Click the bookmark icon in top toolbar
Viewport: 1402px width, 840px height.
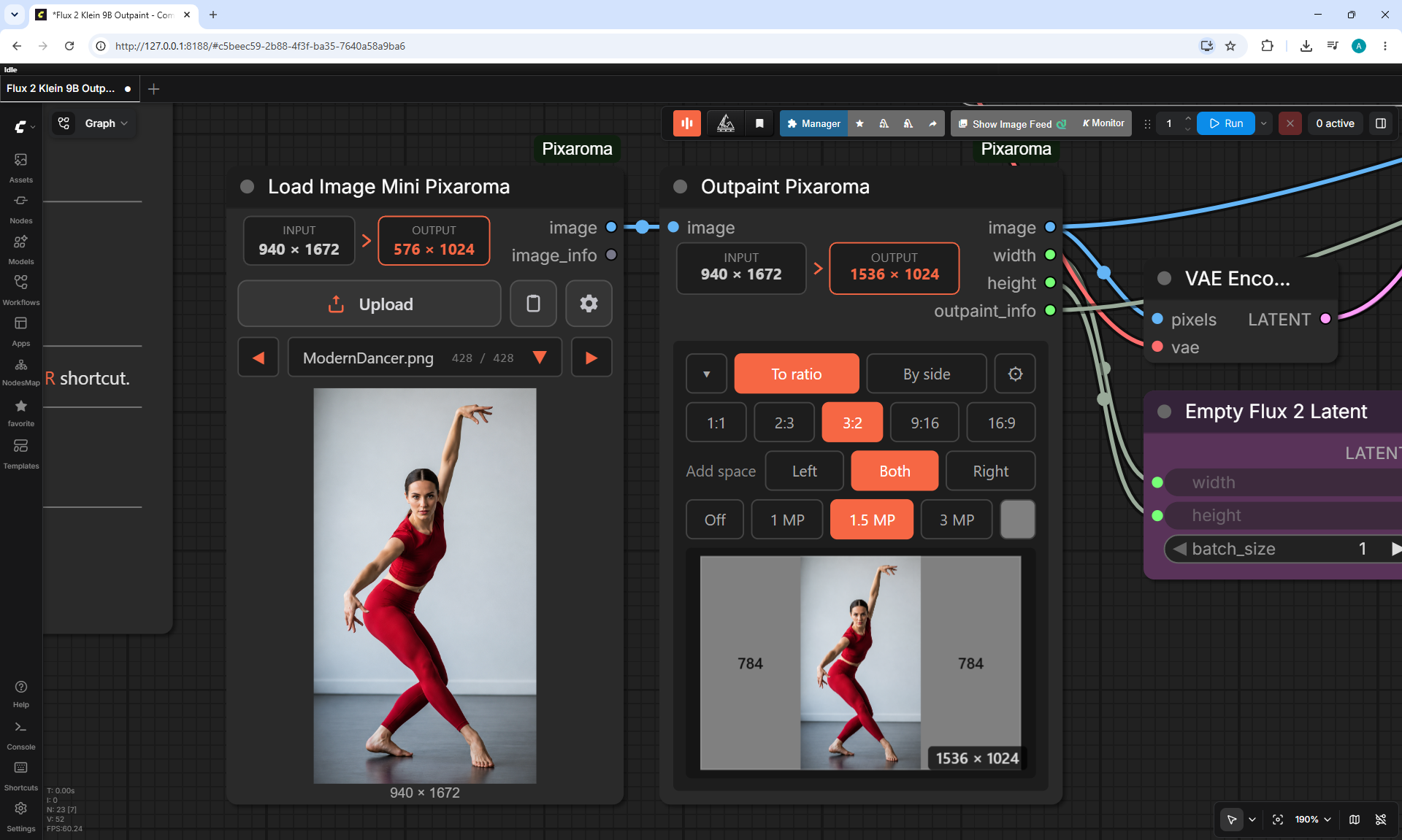click(759, 123)
